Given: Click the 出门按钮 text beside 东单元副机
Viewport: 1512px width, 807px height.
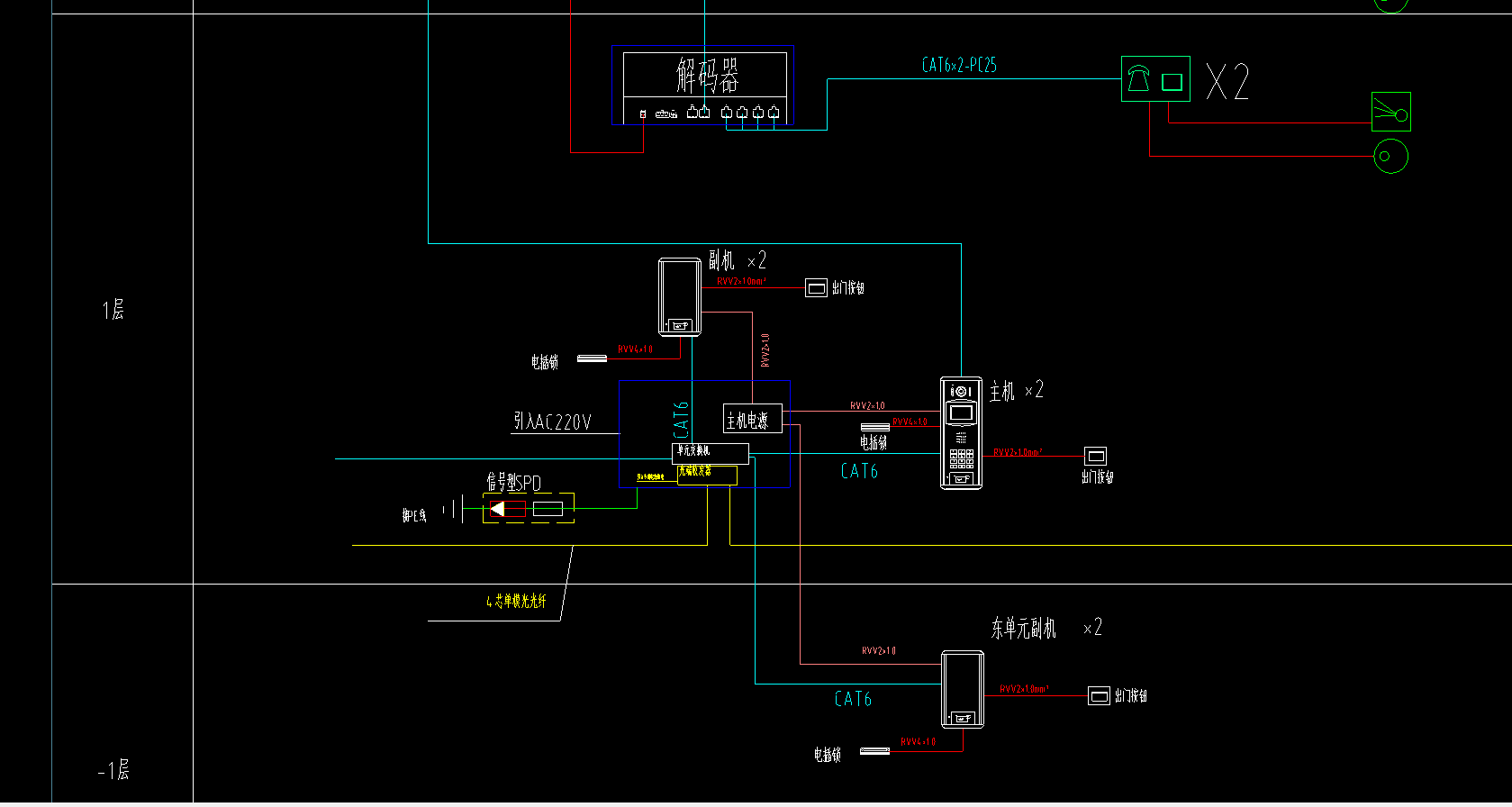Looking at the screenshot, I should (x=1131, y=696).
